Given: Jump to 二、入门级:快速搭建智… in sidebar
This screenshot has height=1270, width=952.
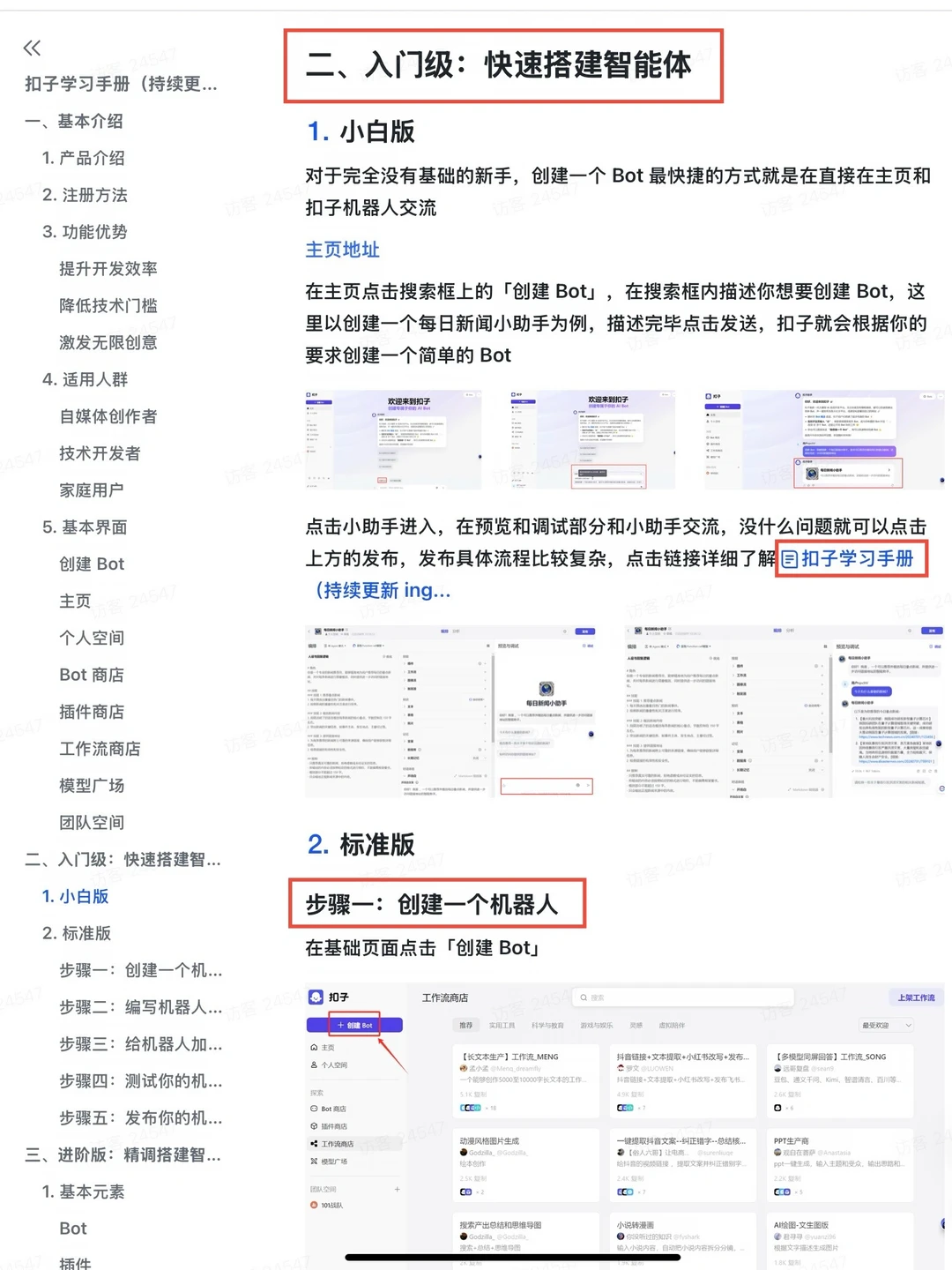Looking at the screenshot, I should pyautogui.click(x=123, y=859).
